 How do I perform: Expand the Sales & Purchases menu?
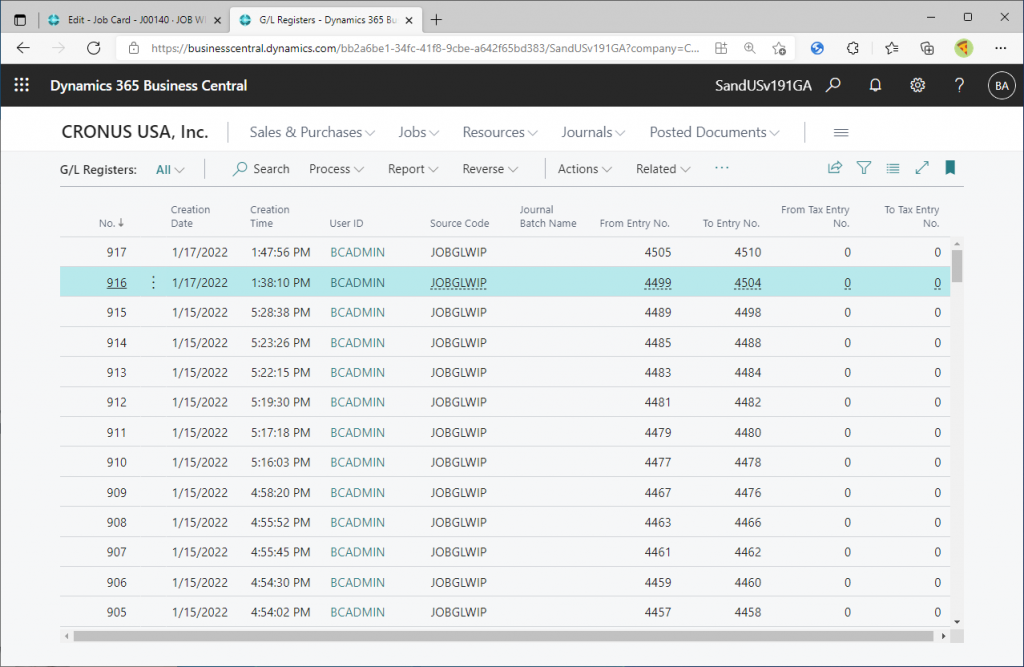click(x=312, y=132)
